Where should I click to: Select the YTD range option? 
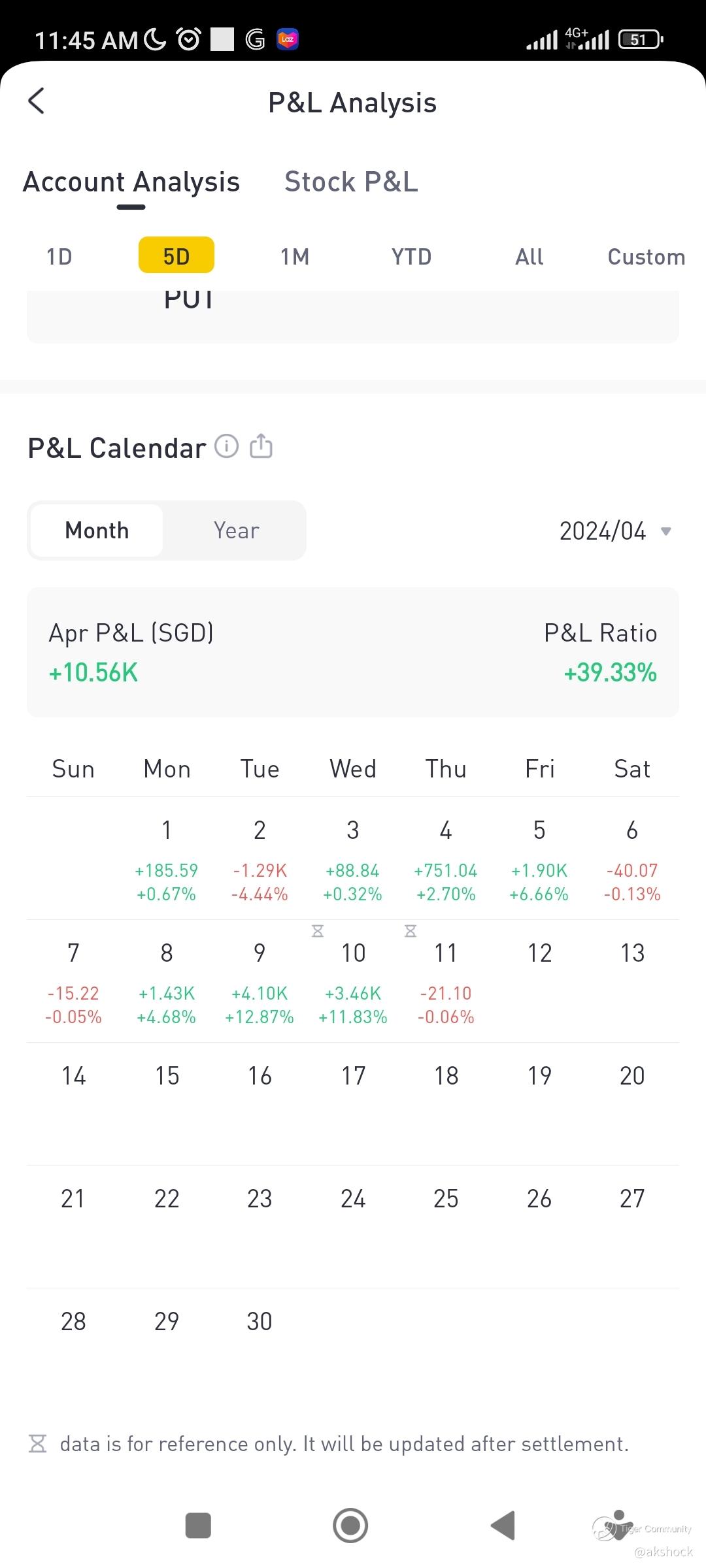pyautogui.click(x=411, y=257)
